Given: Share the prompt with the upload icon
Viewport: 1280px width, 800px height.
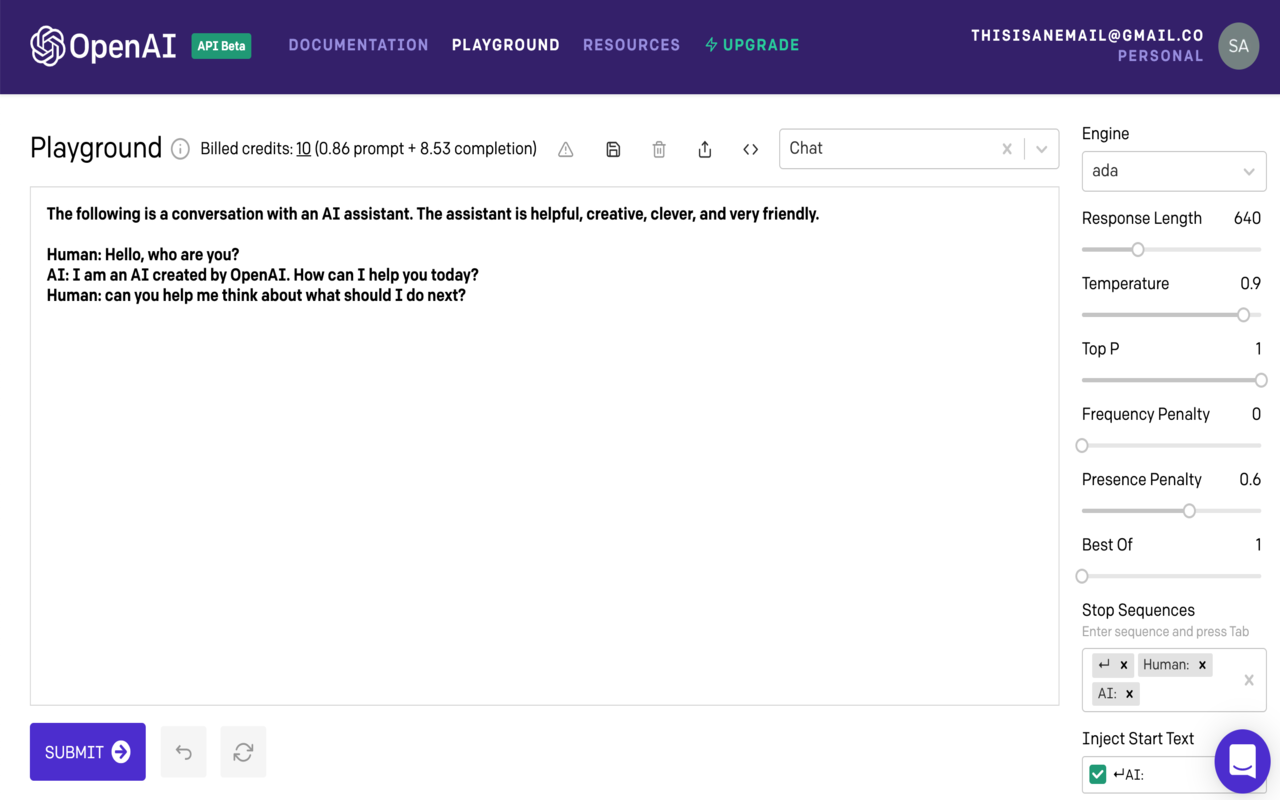Looking at the screenshot, I should [x=705, y=149].
